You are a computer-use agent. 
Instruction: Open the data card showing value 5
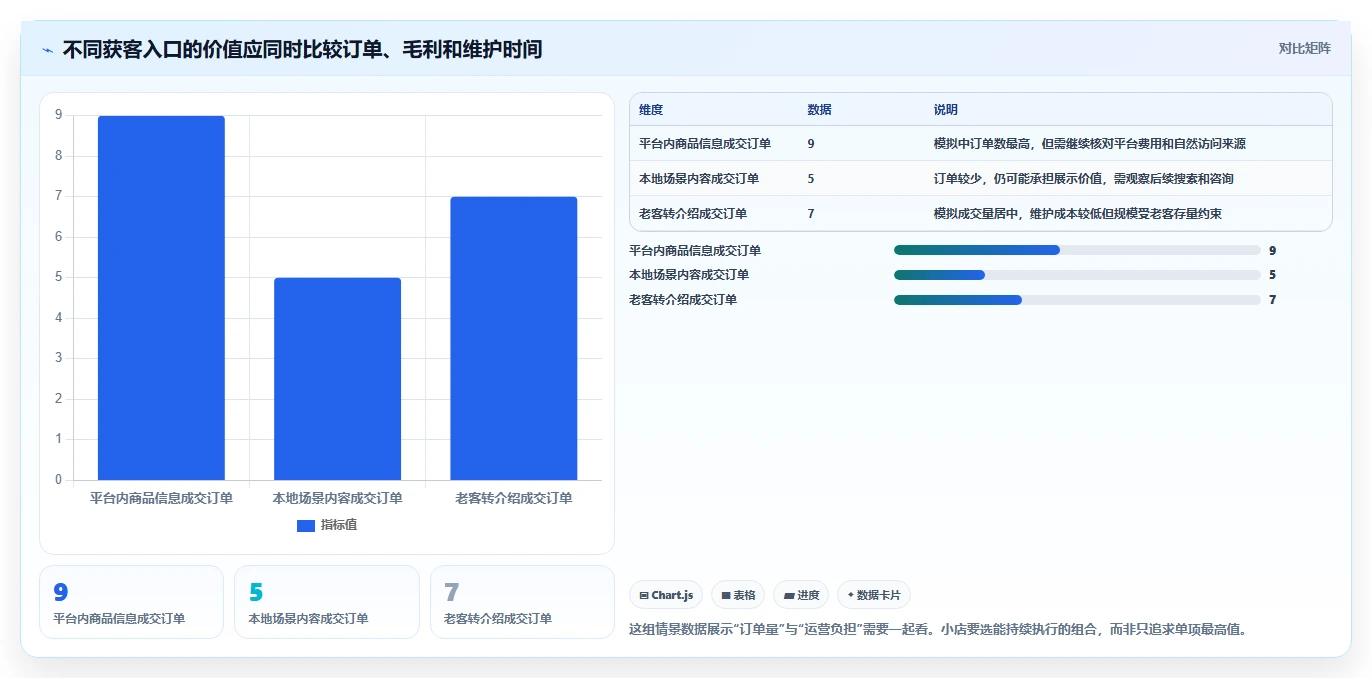[327, 602]
